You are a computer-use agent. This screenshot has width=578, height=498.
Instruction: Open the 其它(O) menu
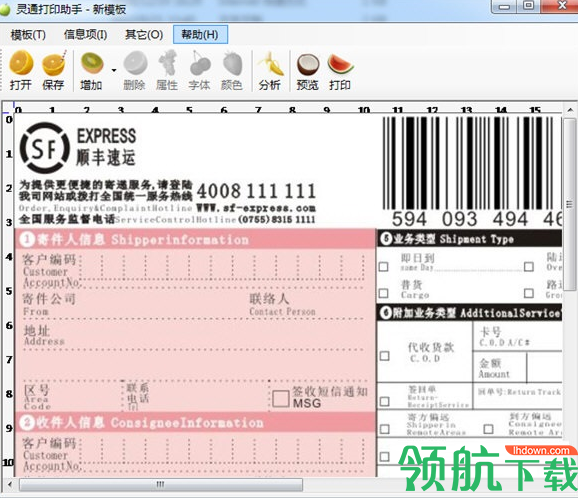144,35
